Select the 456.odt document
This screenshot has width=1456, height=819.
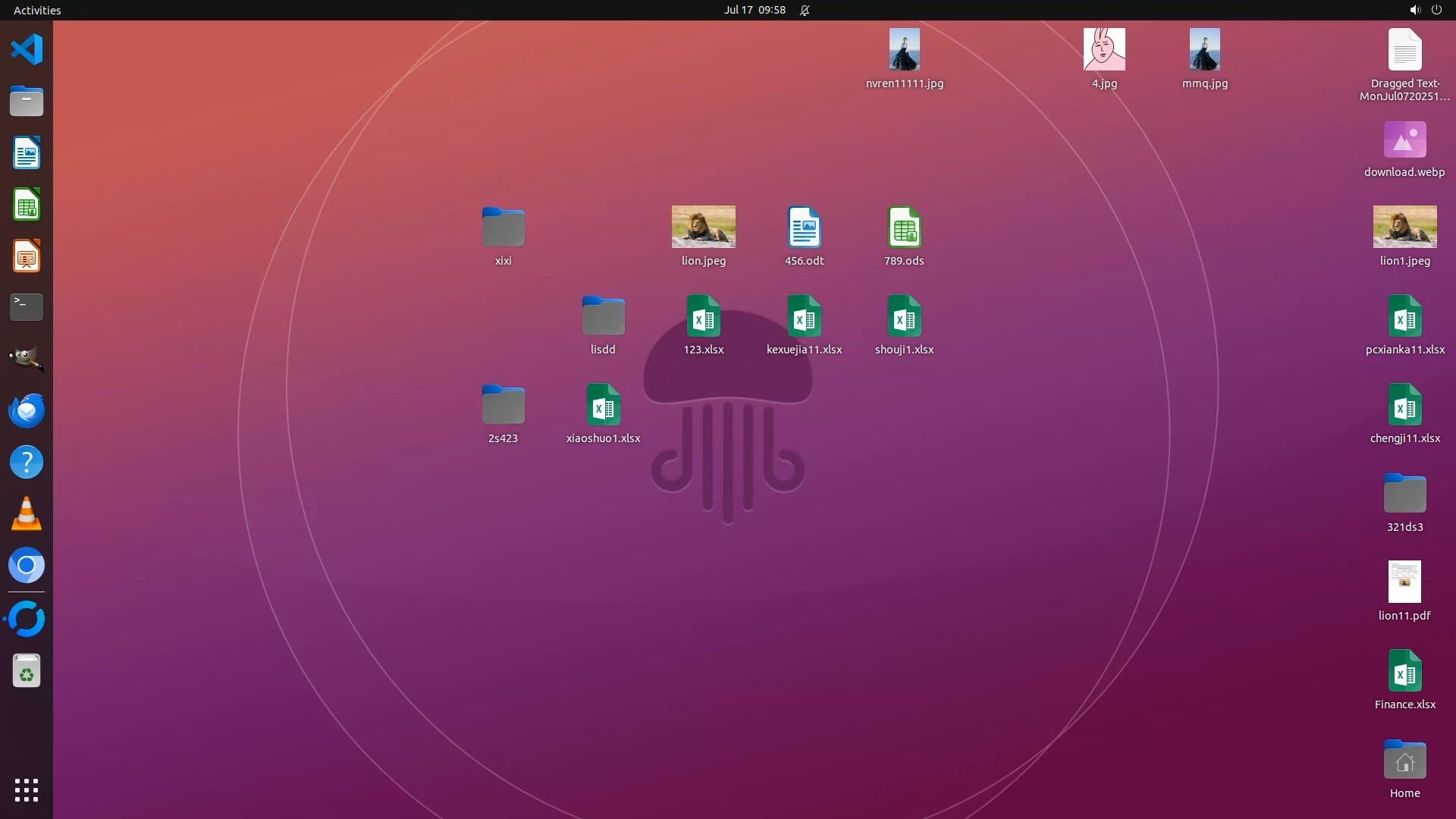tap(804, 227)
